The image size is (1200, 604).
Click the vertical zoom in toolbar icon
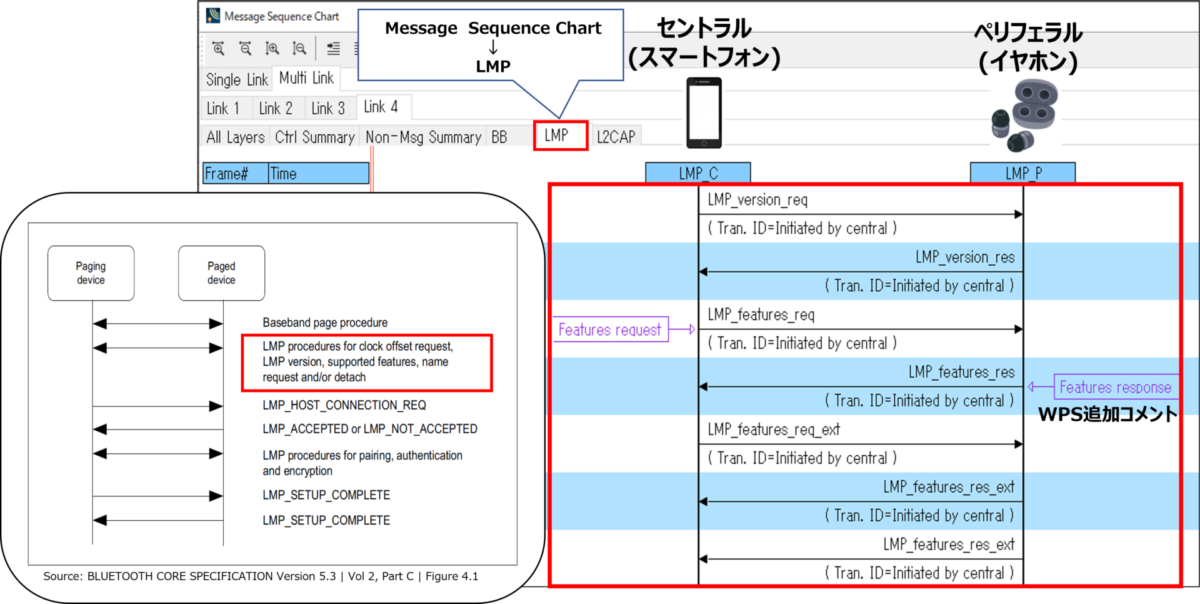[272, 47]
